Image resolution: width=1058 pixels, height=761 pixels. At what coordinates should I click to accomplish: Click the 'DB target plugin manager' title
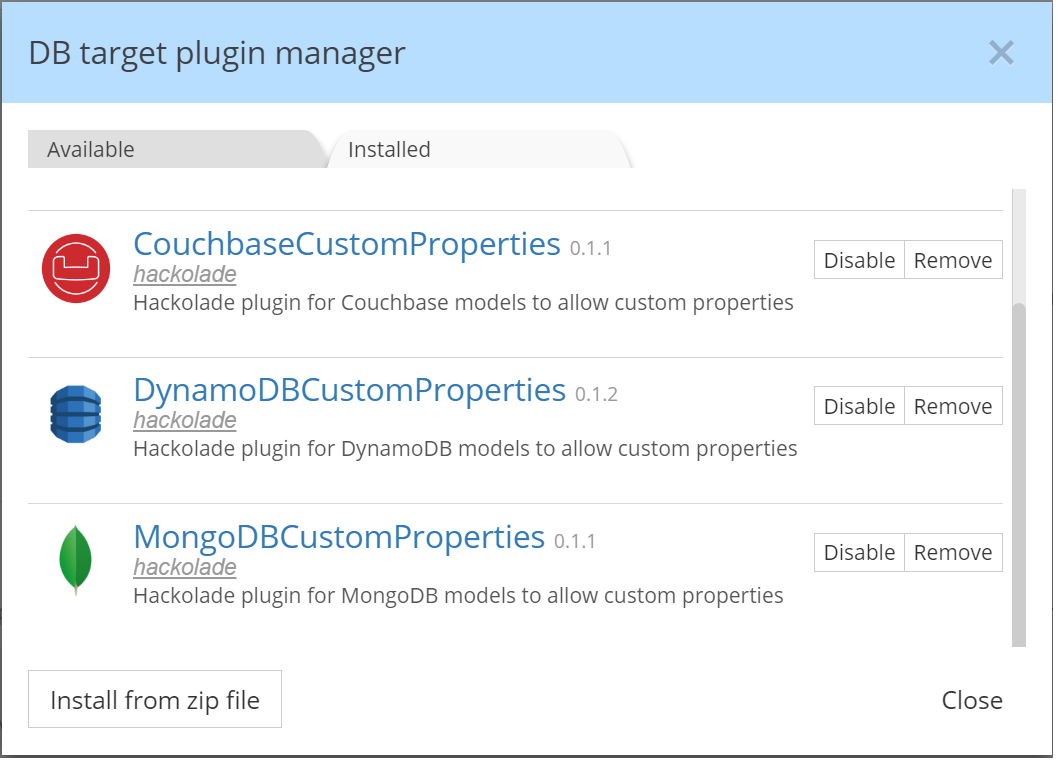pos(218,54)
